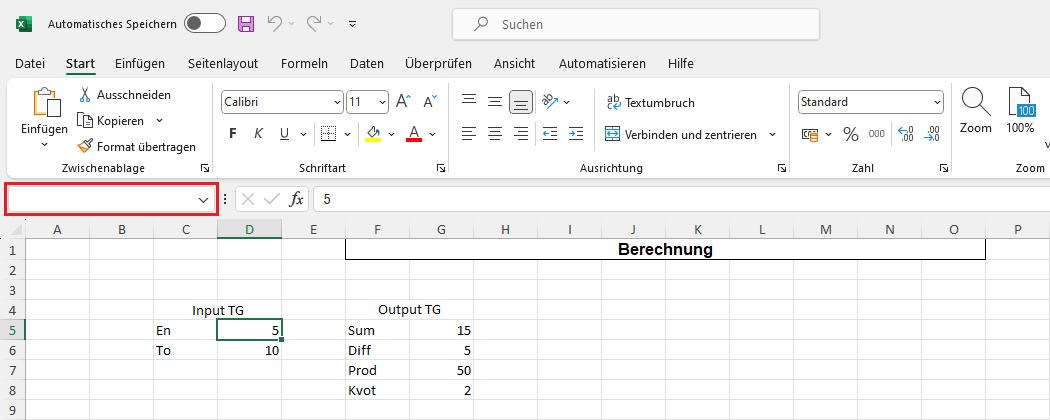
Task: Increase font size with the larger A icon
Action: 404,102
